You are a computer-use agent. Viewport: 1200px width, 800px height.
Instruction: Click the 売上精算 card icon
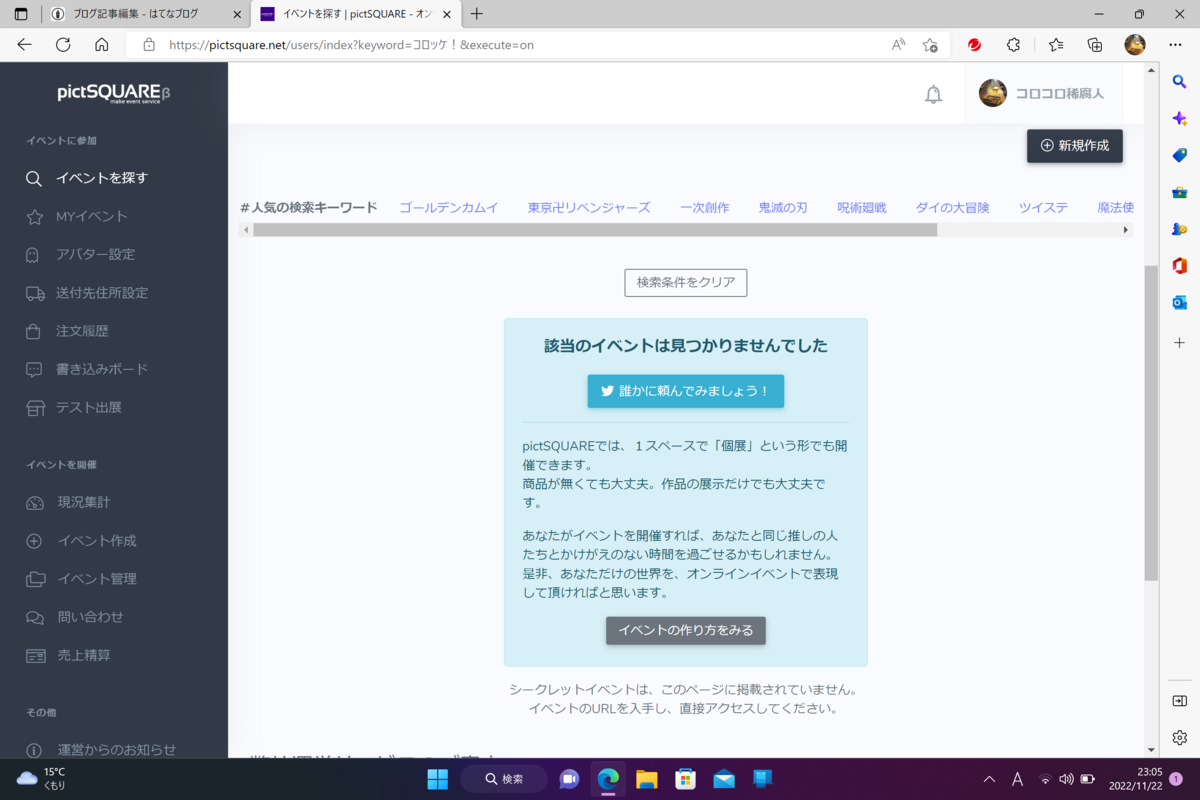point(35,656)
